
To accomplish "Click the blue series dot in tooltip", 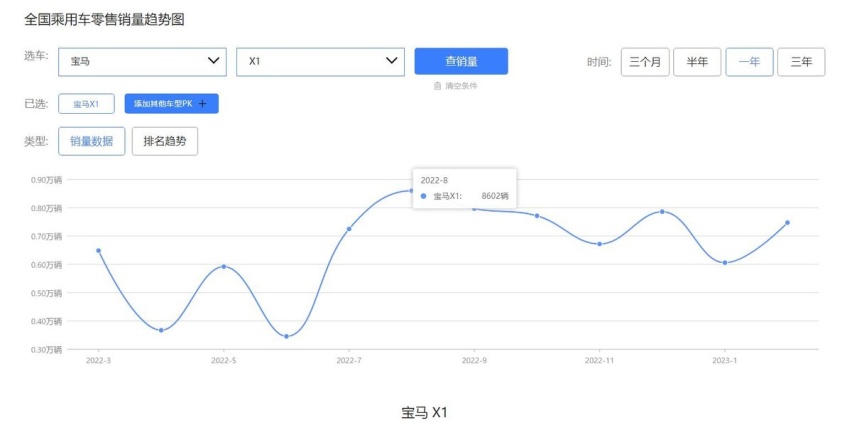I will pos(424,196).
